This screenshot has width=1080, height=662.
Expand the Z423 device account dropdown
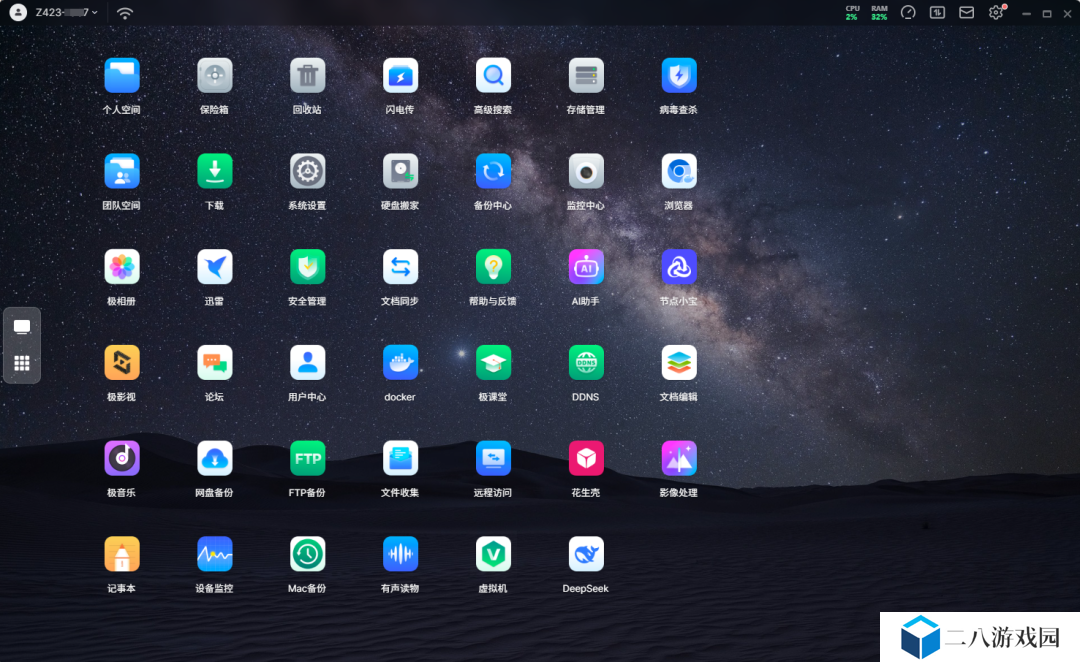point(67,12)
